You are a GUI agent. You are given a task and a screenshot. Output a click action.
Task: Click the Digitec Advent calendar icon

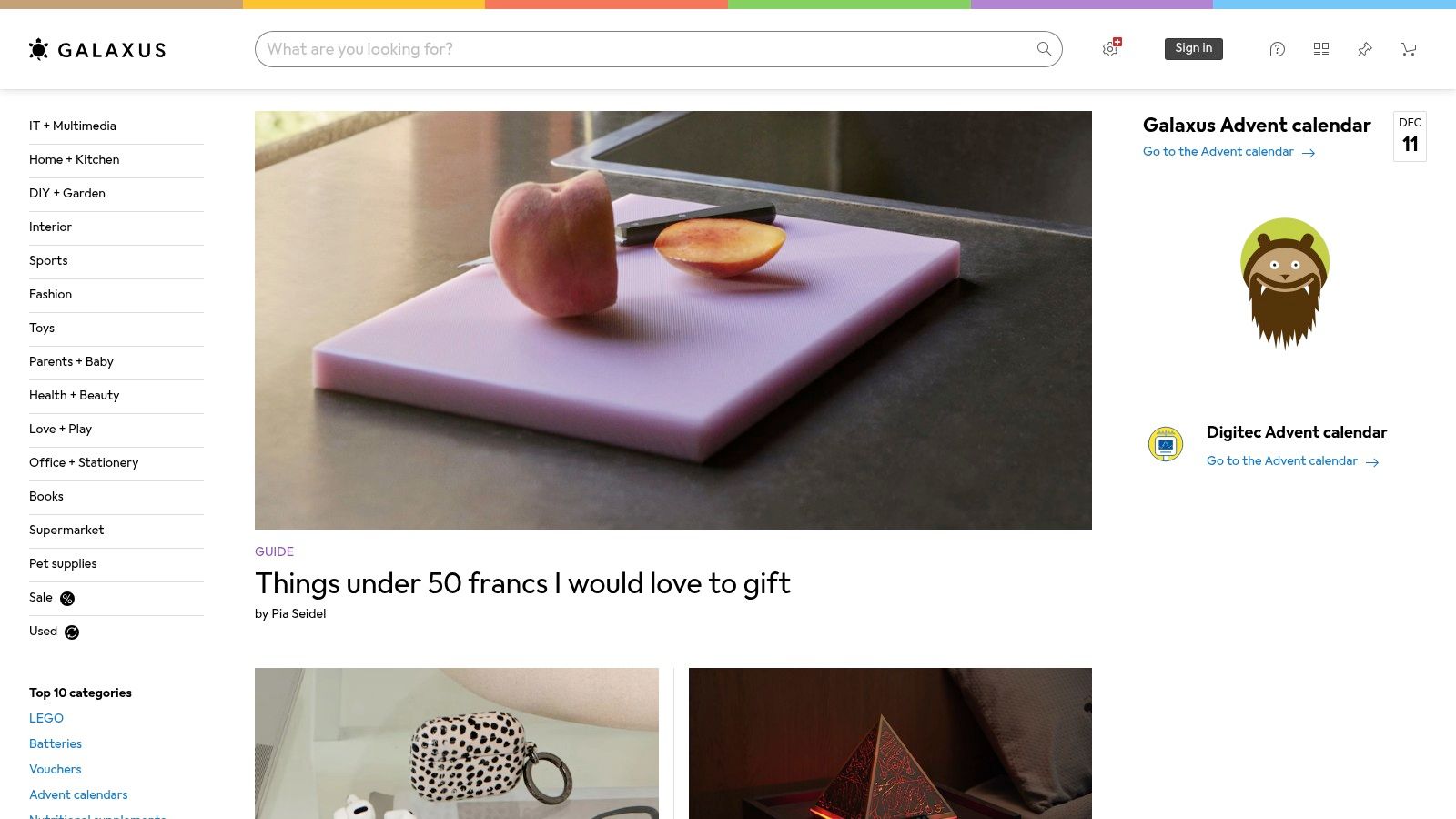click(x=1166, y=444)
